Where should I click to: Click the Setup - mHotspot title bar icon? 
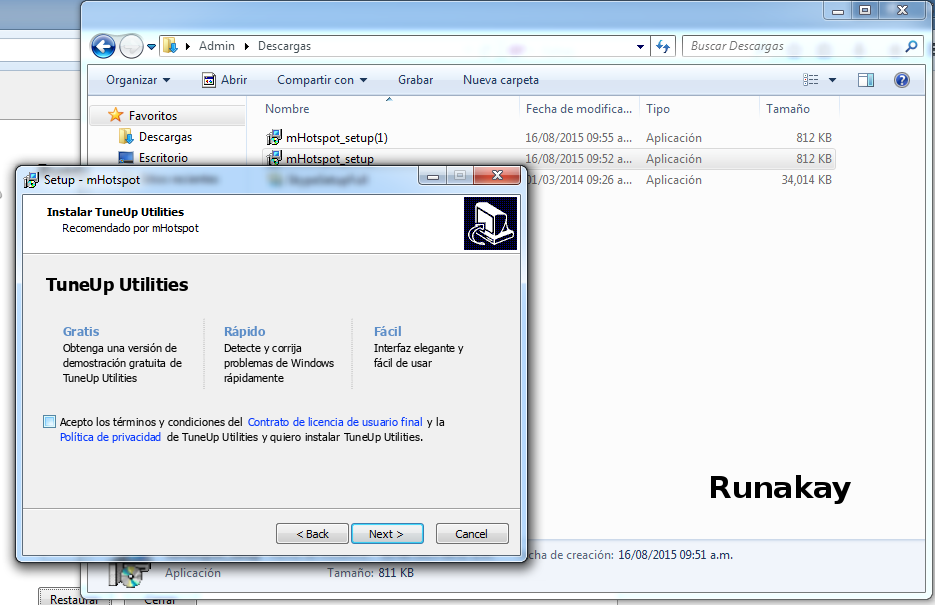pos(31,179)
